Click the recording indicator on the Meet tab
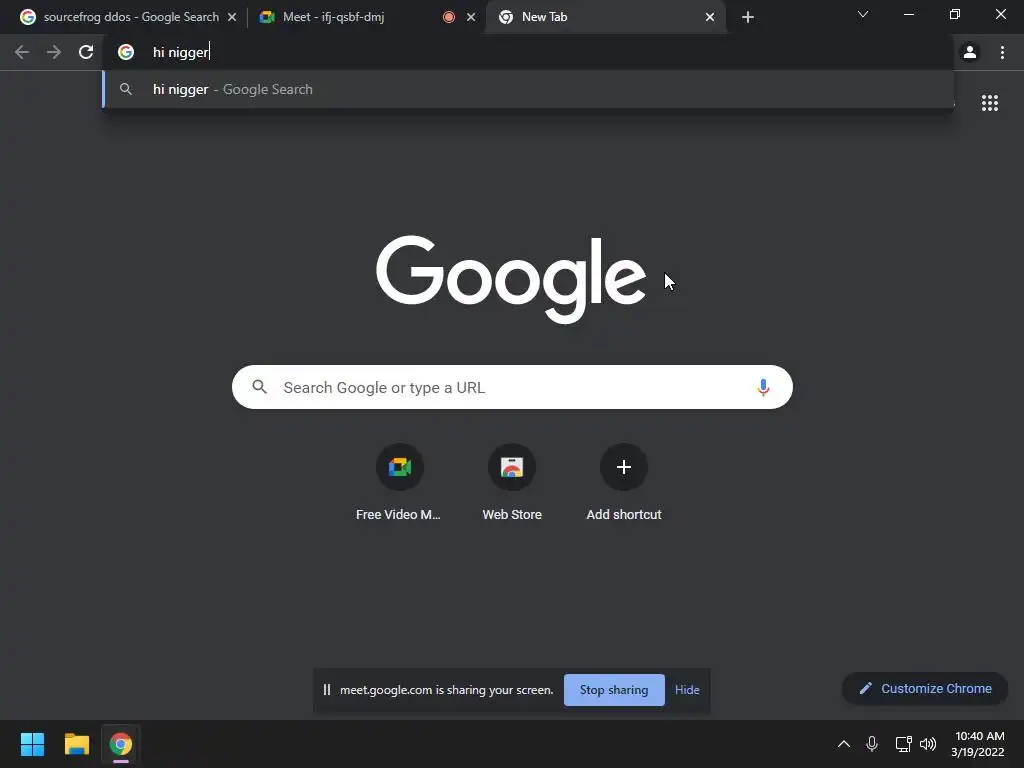Screen dimensions: 1024x768 (x=449, y=17)
